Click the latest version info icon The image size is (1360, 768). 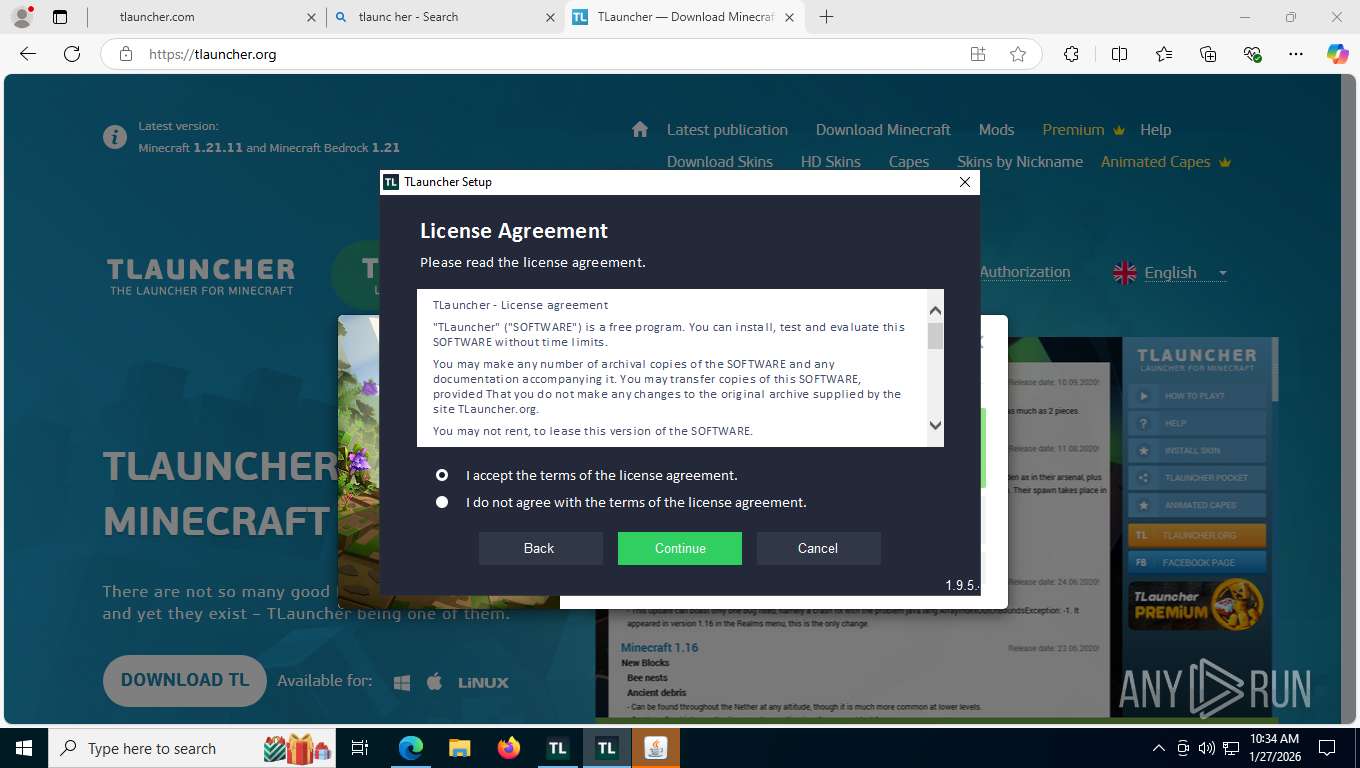coord(115,137)
